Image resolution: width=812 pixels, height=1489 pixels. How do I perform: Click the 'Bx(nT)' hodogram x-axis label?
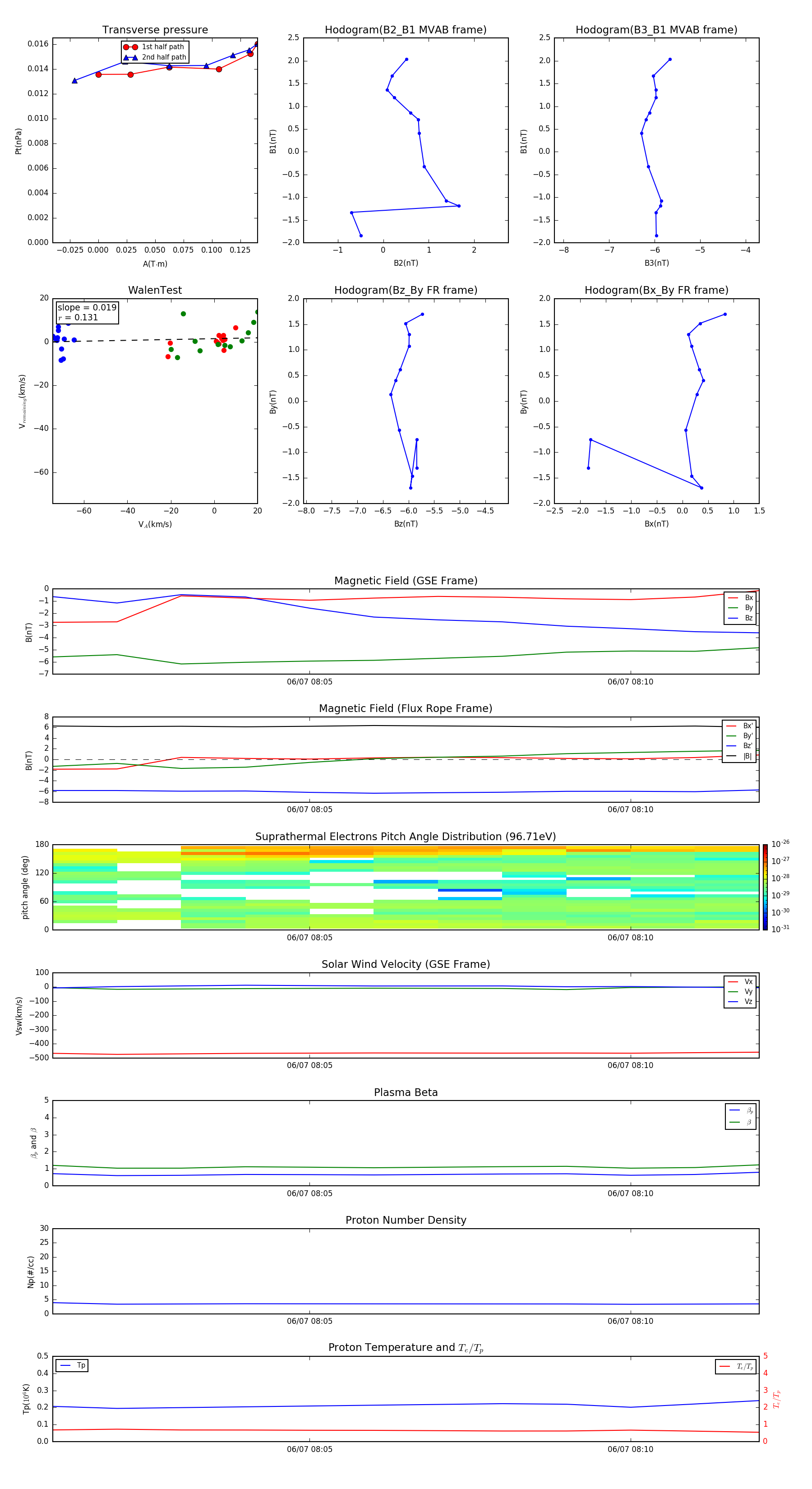click(x=656, y=524)
